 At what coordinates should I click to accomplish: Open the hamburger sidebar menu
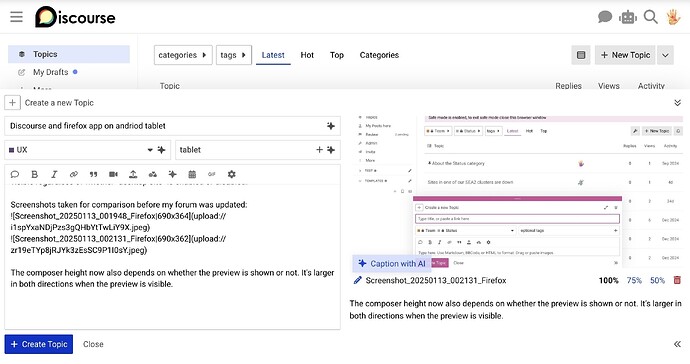click(17, 17)
